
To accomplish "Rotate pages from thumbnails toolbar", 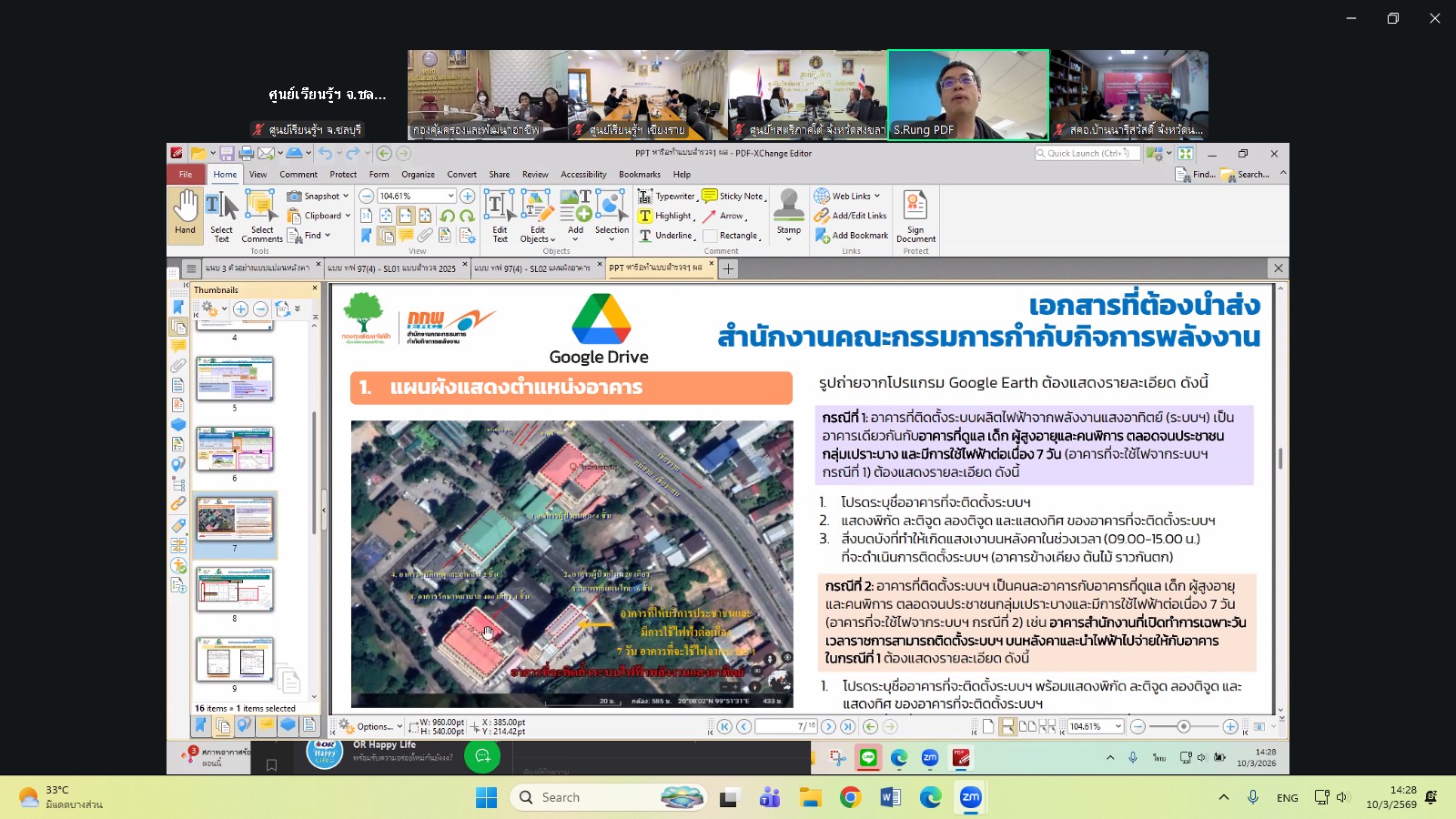I will [282, 309].
